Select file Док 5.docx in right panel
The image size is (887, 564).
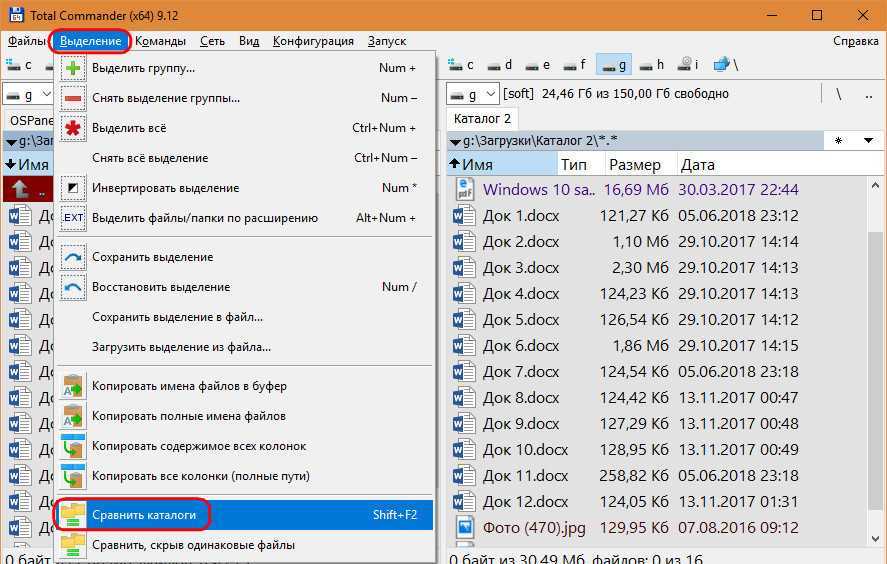click(520, 320)
